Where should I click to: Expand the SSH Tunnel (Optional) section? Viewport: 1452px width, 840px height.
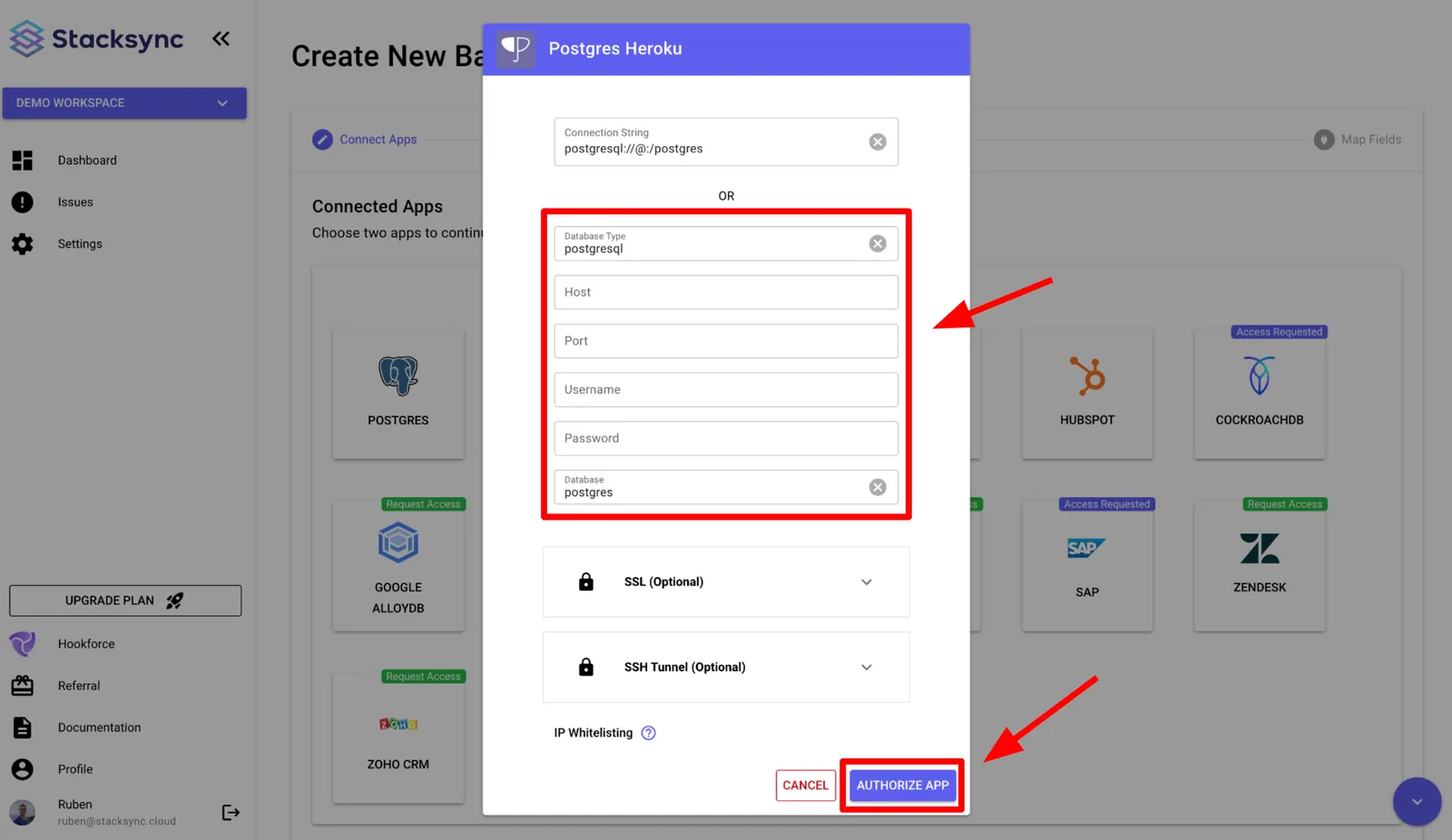[x=726, y=667]
